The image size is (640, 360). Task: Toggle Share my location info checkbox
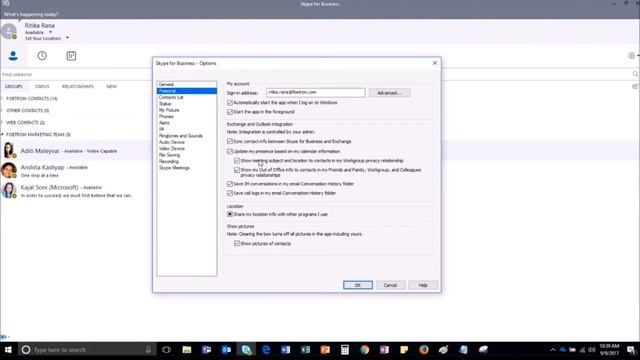pos(230,214)
